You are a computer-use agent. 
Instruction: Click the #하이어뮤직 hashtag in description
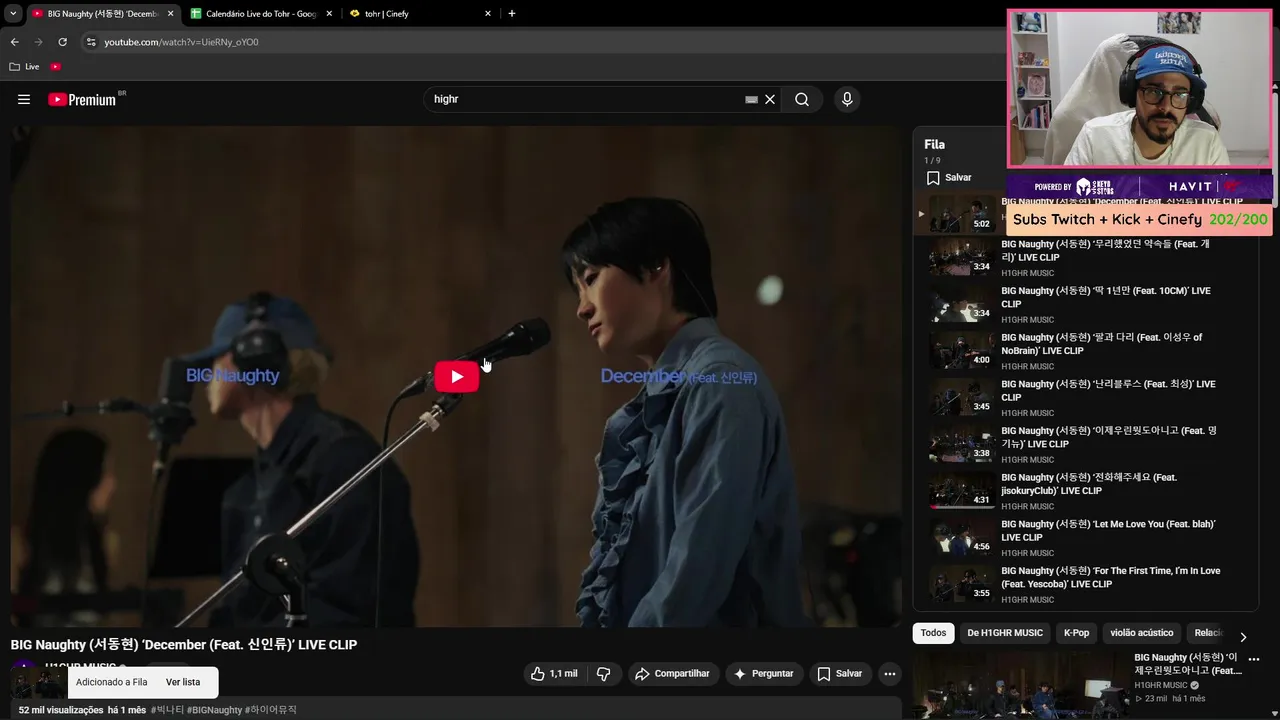click(x=270, y=710)
